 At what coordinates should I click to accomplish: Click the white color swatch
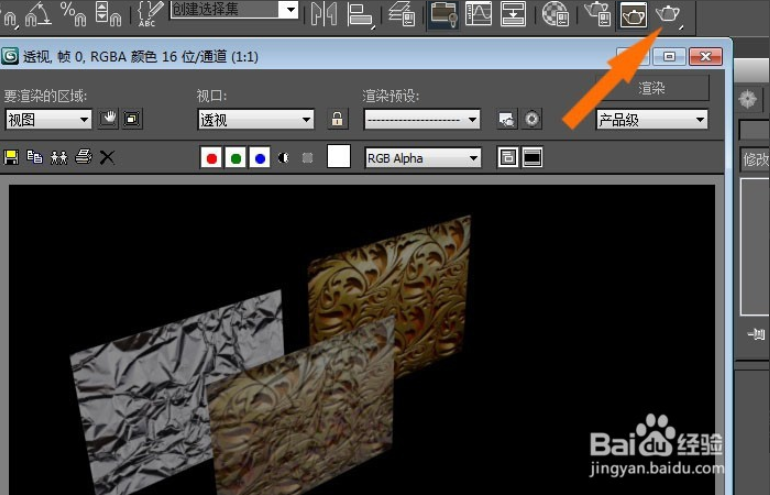[339, 156]
